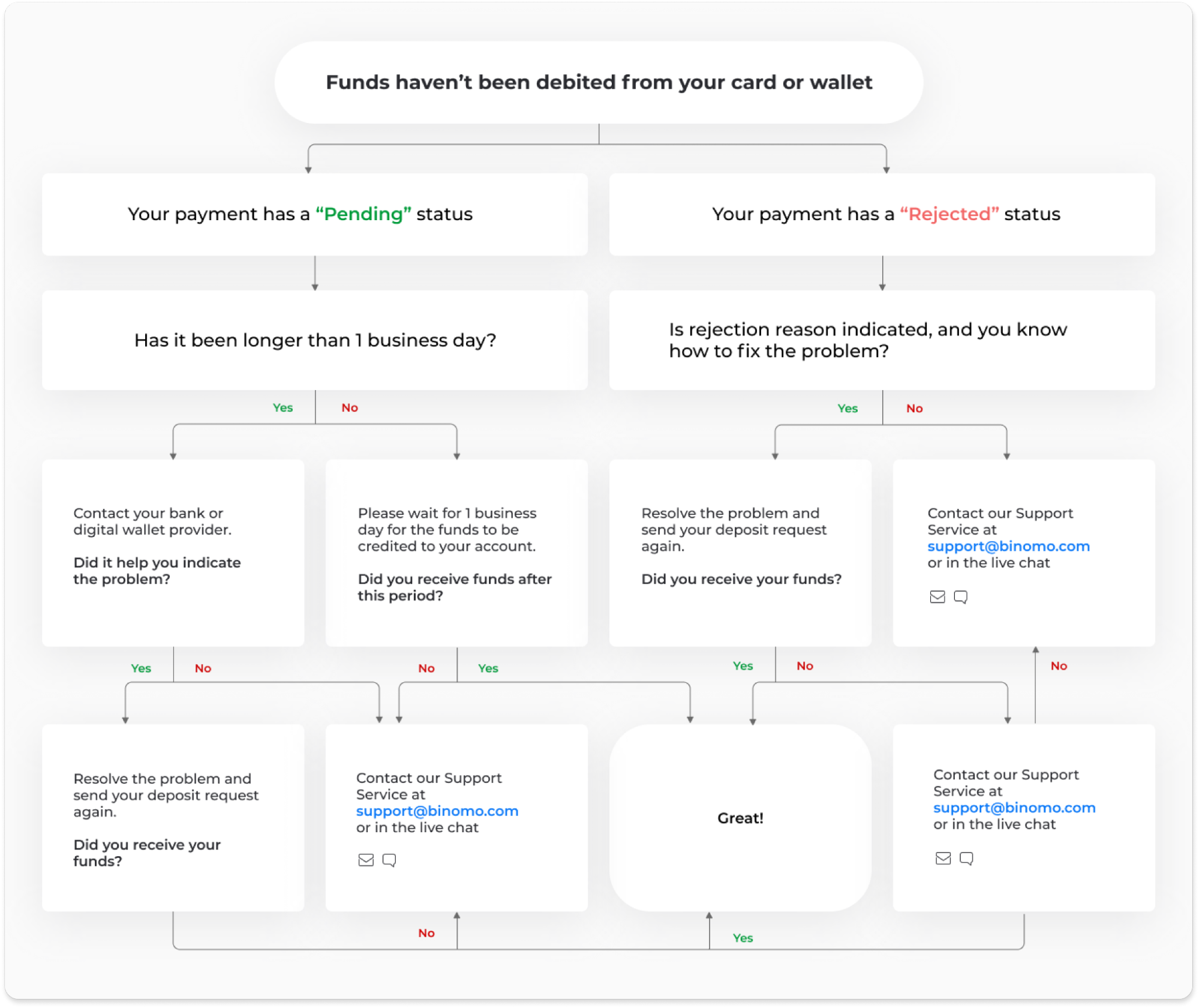
Task: Click the flowchart title about funds not debited
Action: click(x=598, y=82)
